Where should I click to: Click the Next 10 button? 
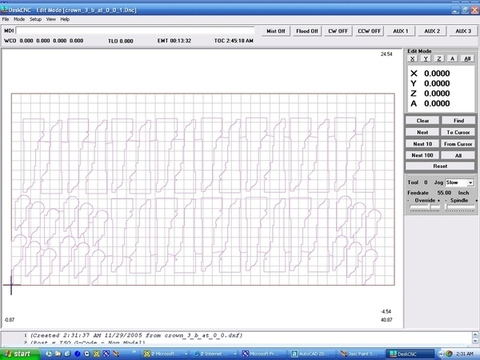422,144
